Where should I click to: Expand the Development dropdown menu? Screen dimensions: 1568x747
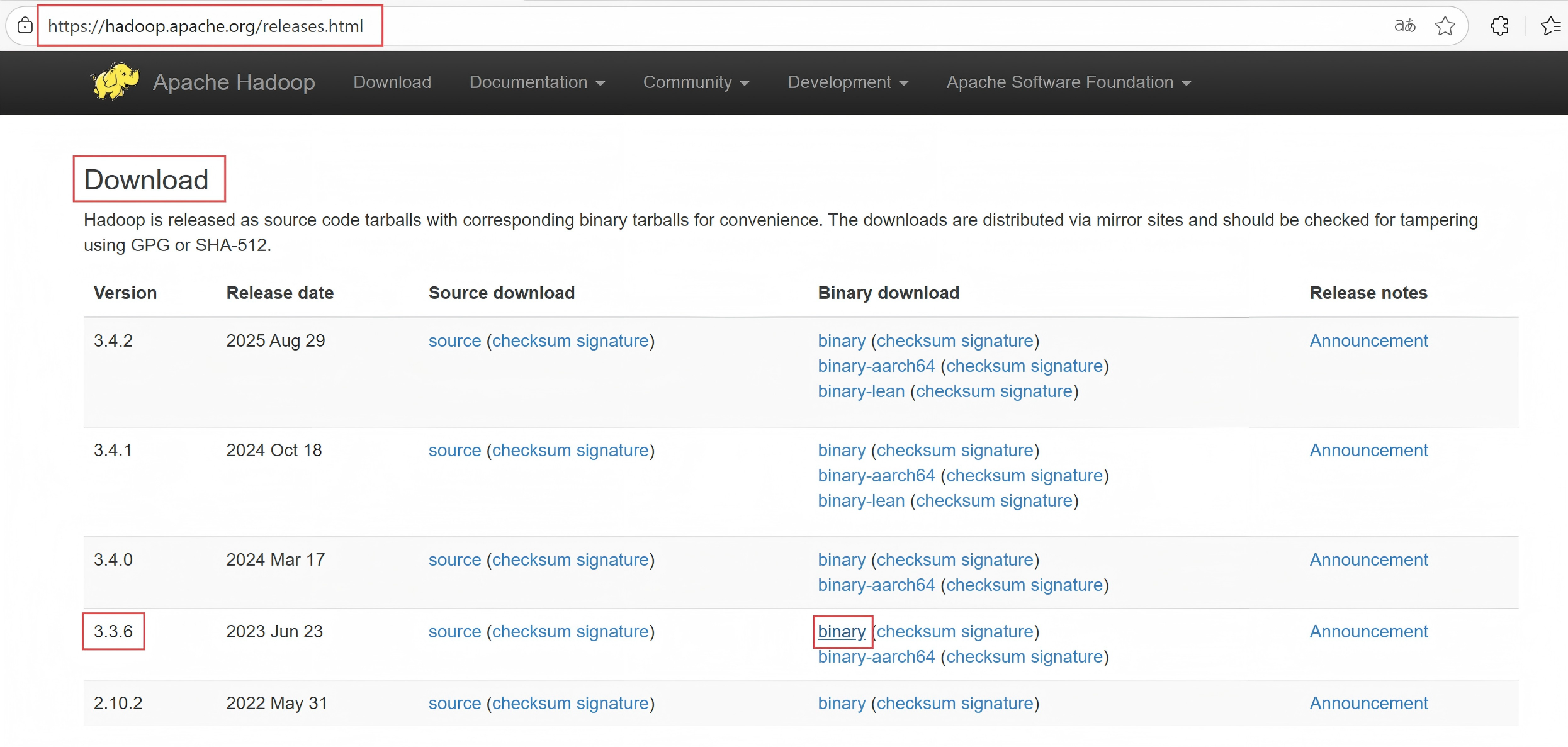847,82
